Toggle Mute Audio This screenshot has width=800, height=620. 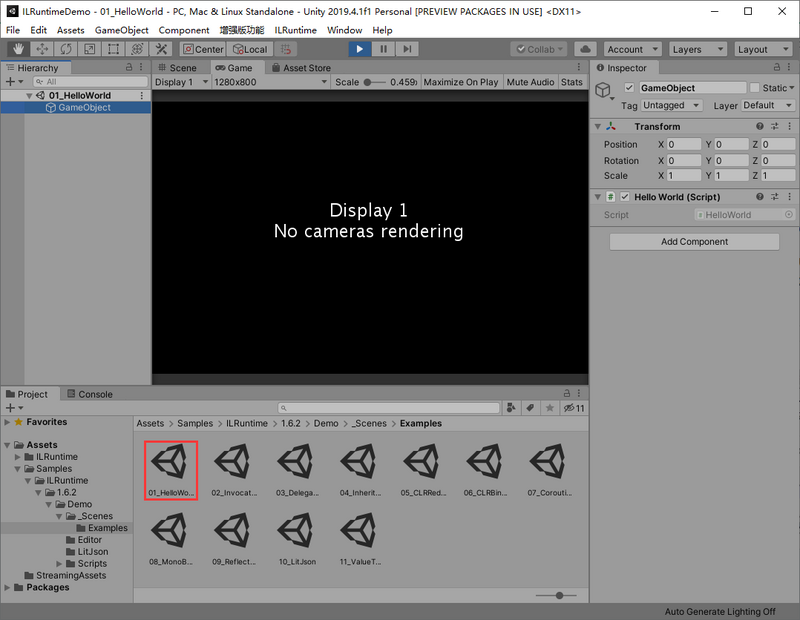click(x=530, y=82)
